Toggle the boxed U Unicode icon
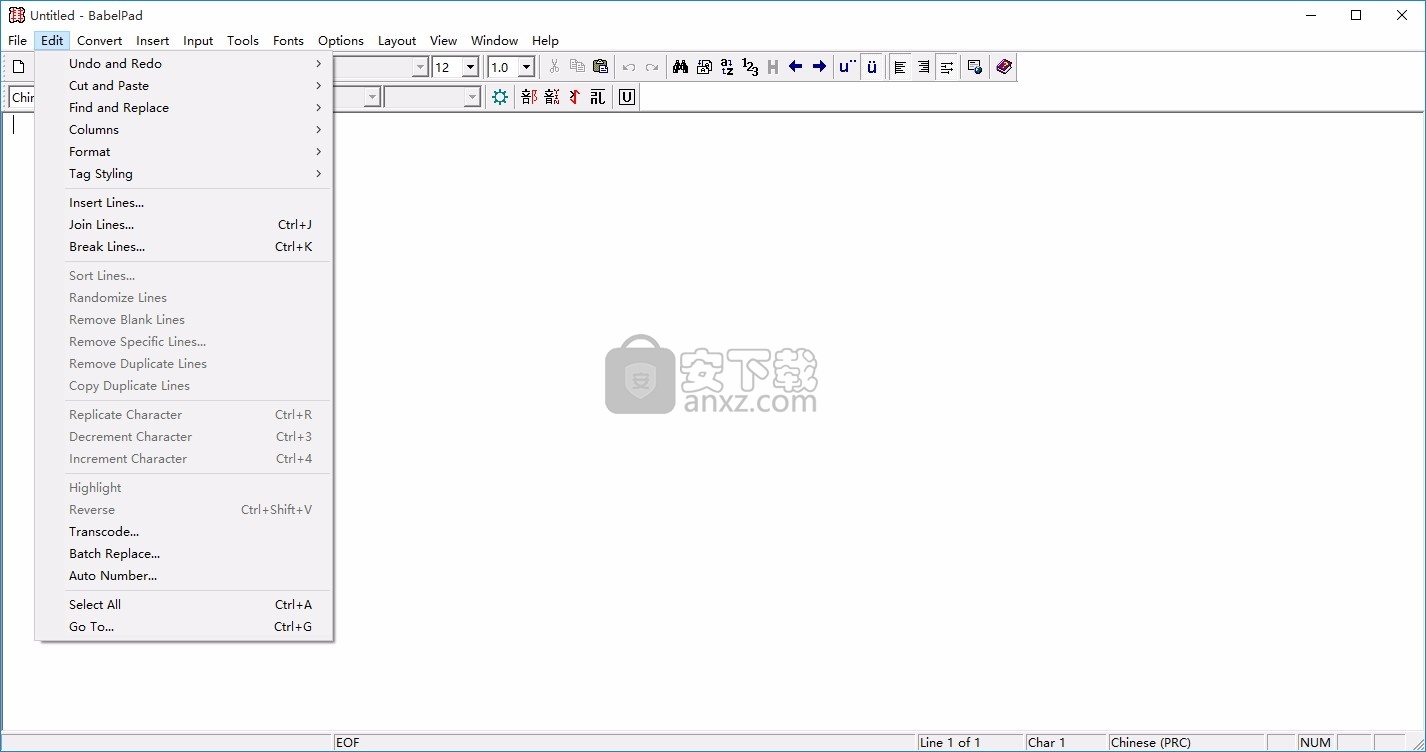1426x752 pixels. pyautogui.click(x=627, y=97)
